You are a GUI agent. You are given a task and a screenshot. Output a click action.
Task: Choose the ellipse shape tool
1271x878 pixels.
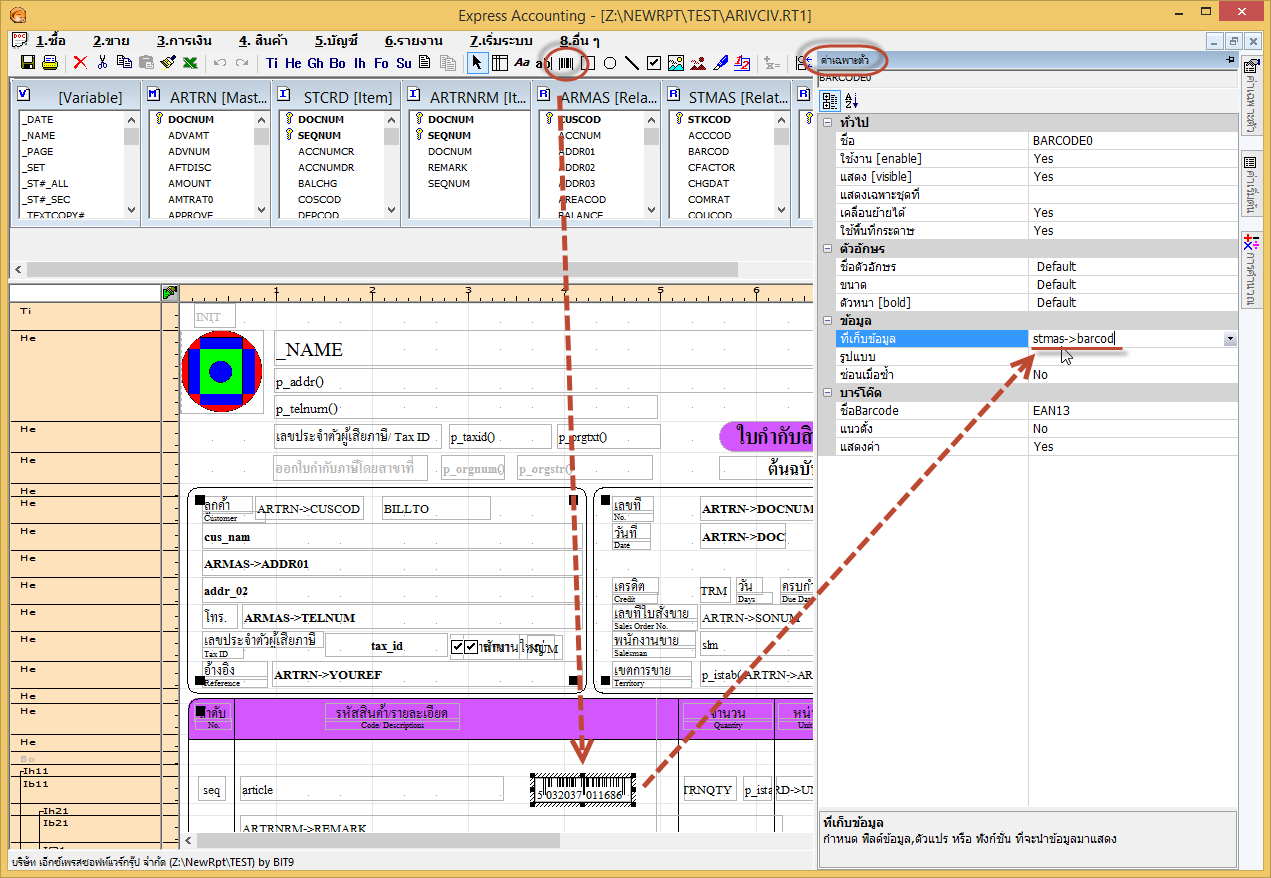pos(609,63)
